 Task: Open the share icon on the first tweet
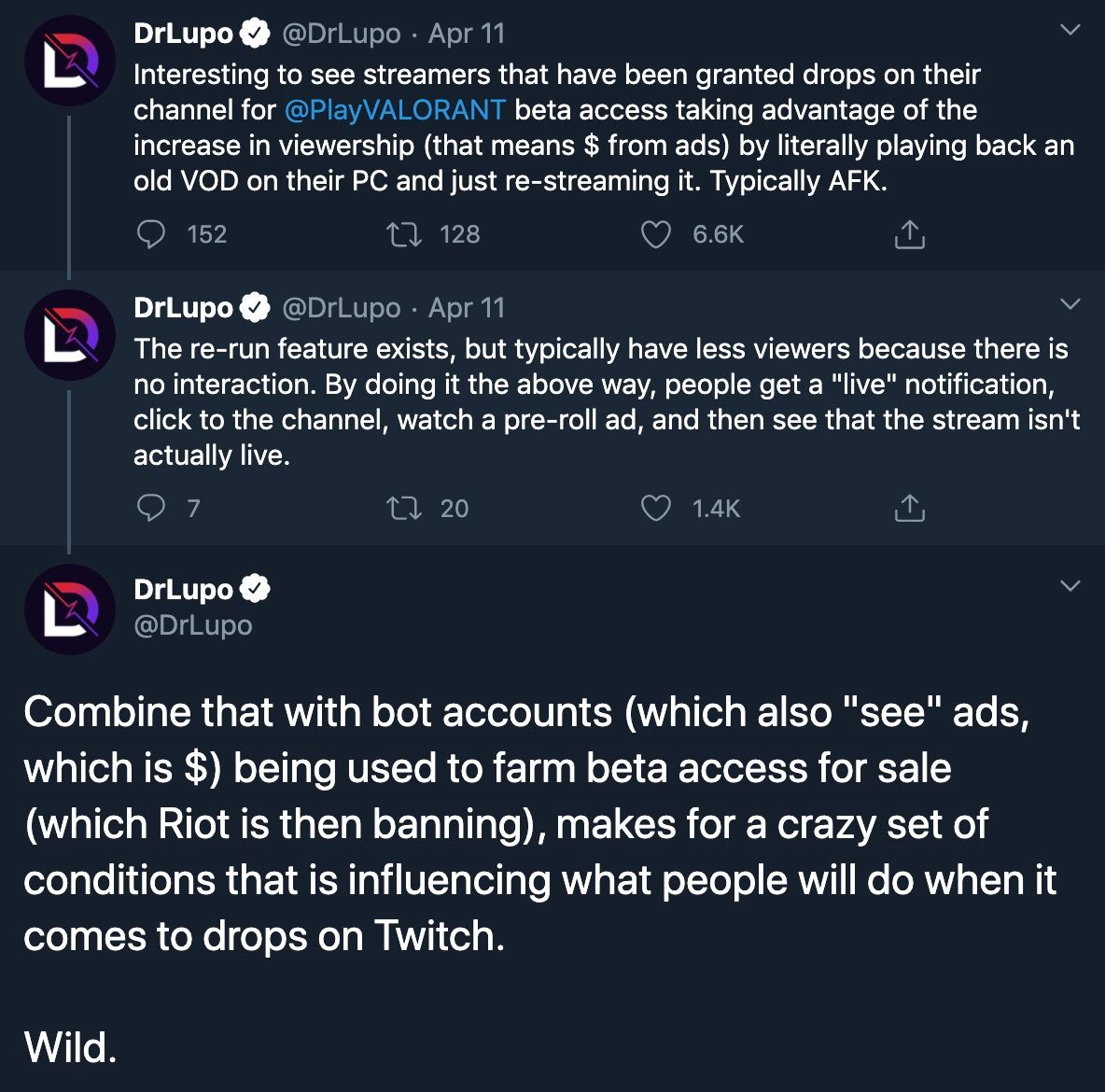tap(908, 234)
